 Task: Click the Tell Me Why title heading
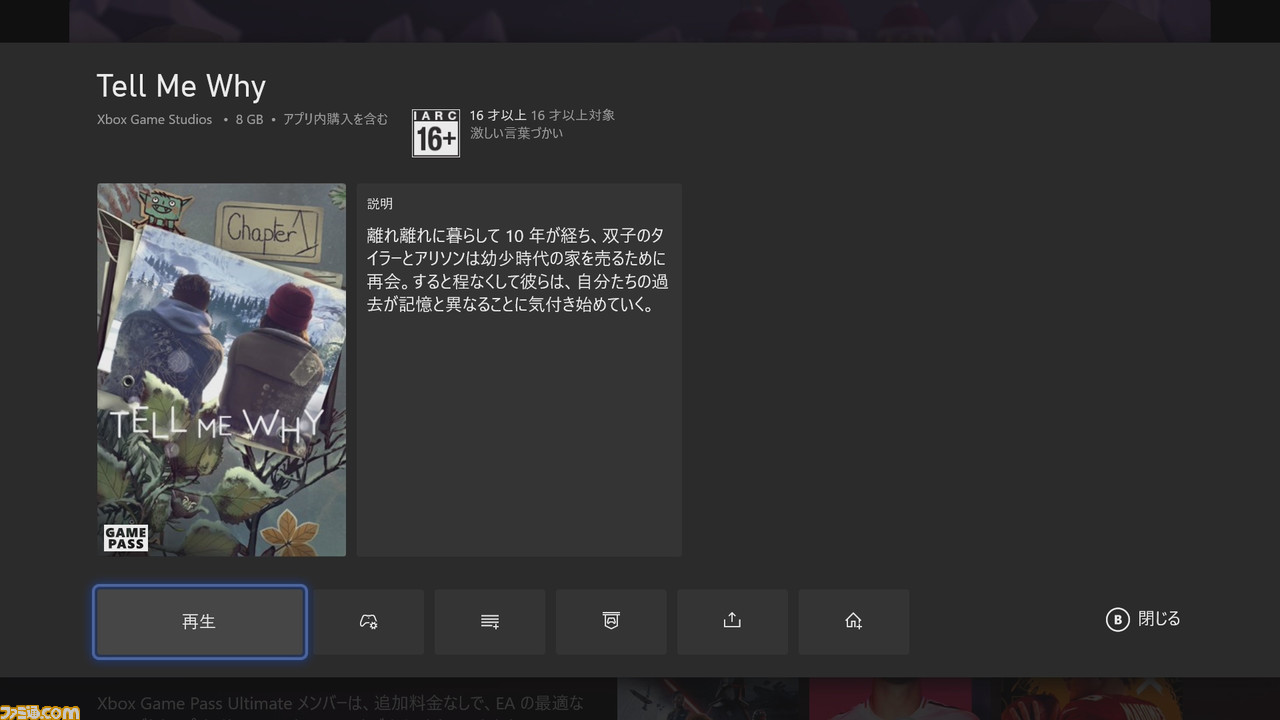(181, 86)
